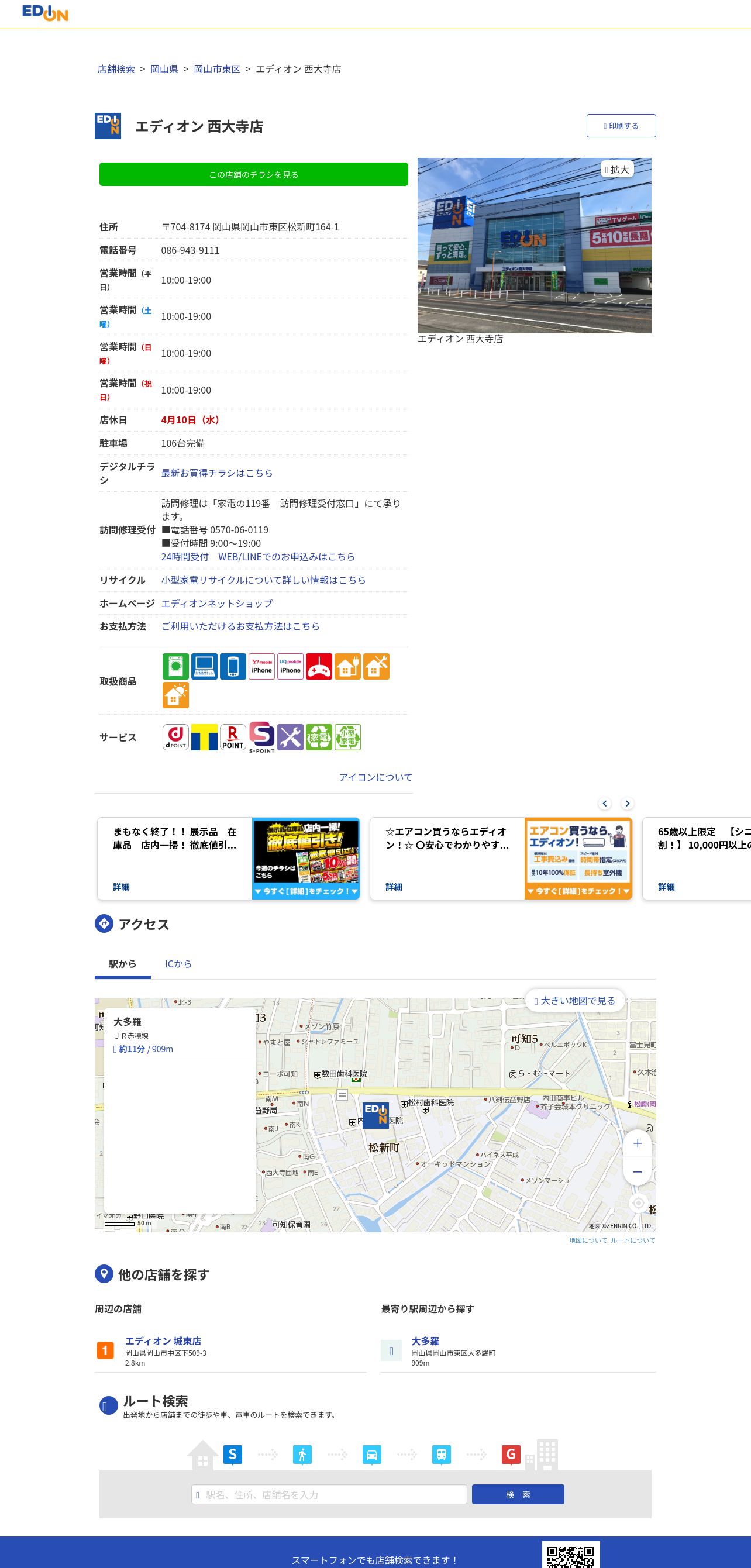
Task: Click the 印刷する print button
Action: click(x=621, y=126)
